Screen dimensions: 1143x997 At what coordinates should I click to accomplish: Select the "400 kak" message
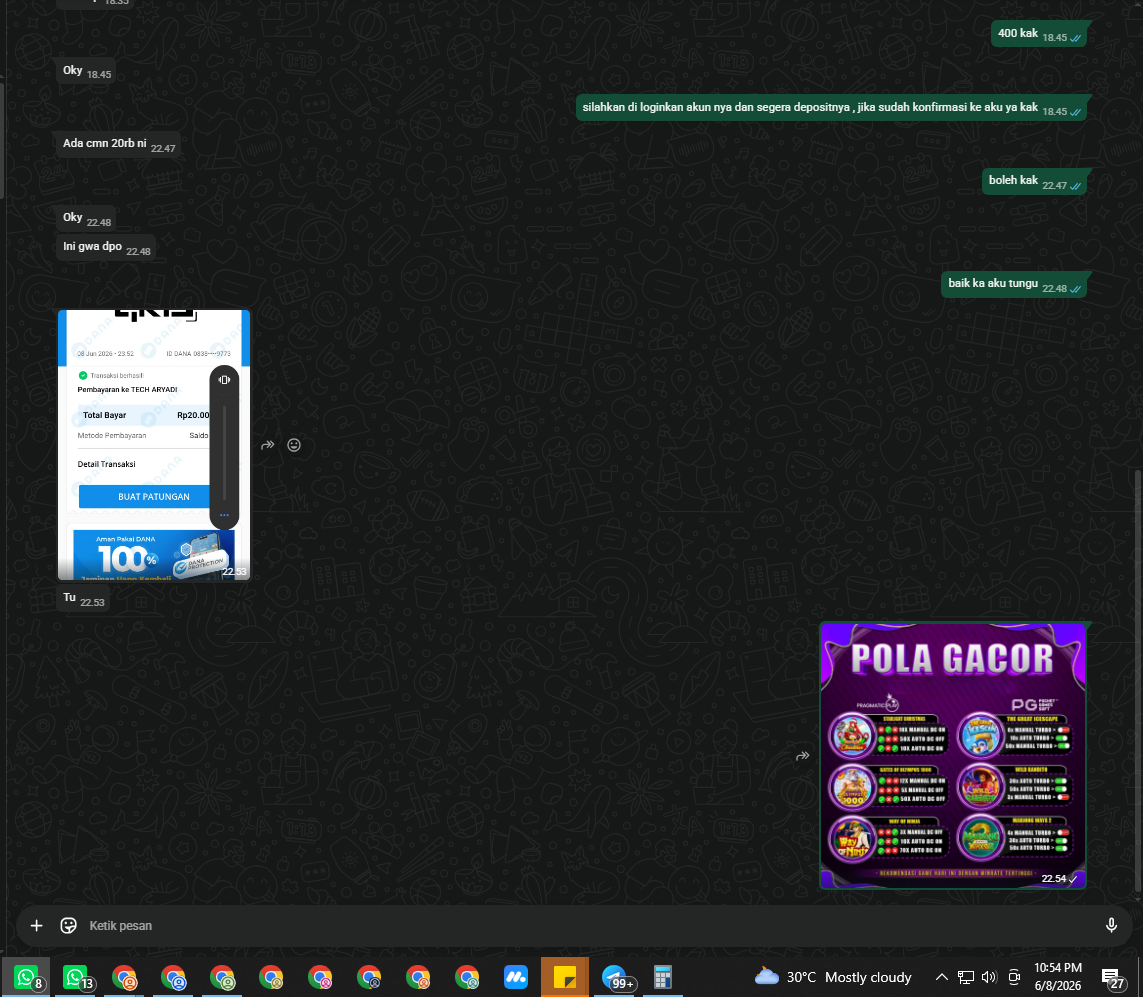pos(1038,34)
